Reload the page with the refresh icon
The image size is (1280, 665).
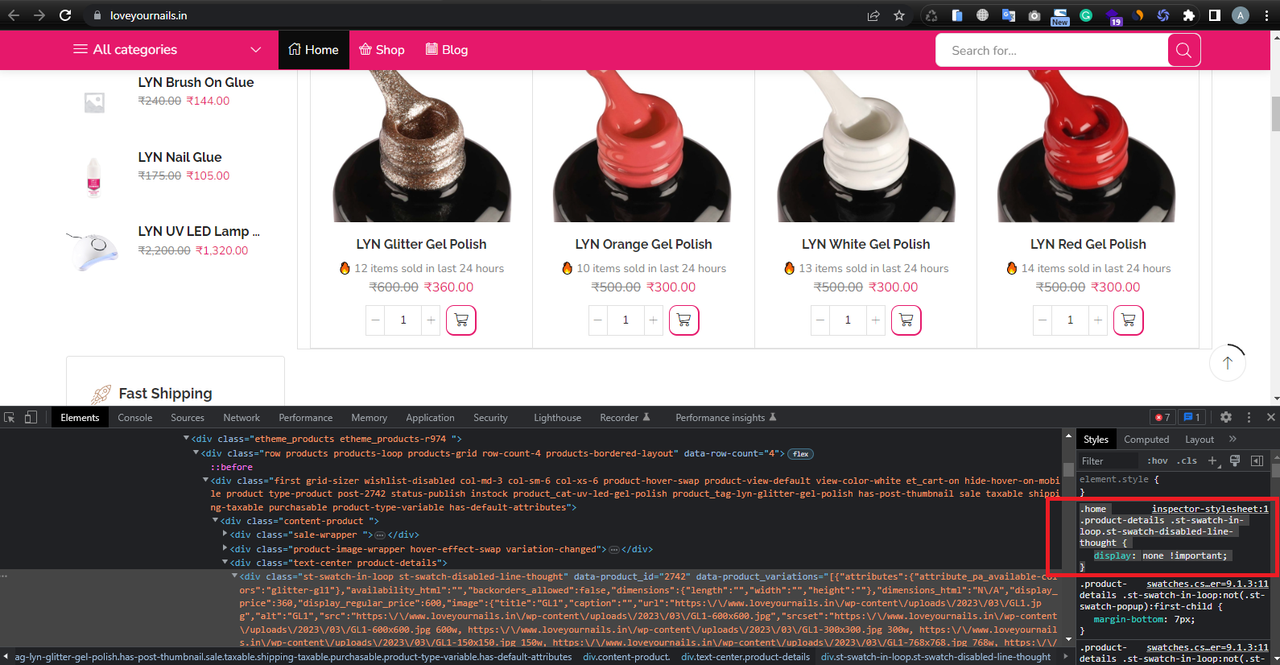[65, 16]
